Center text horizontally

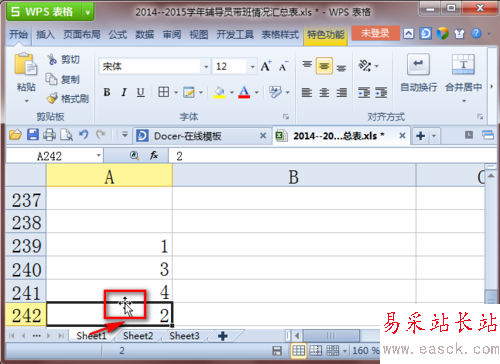tap(324, 92)
